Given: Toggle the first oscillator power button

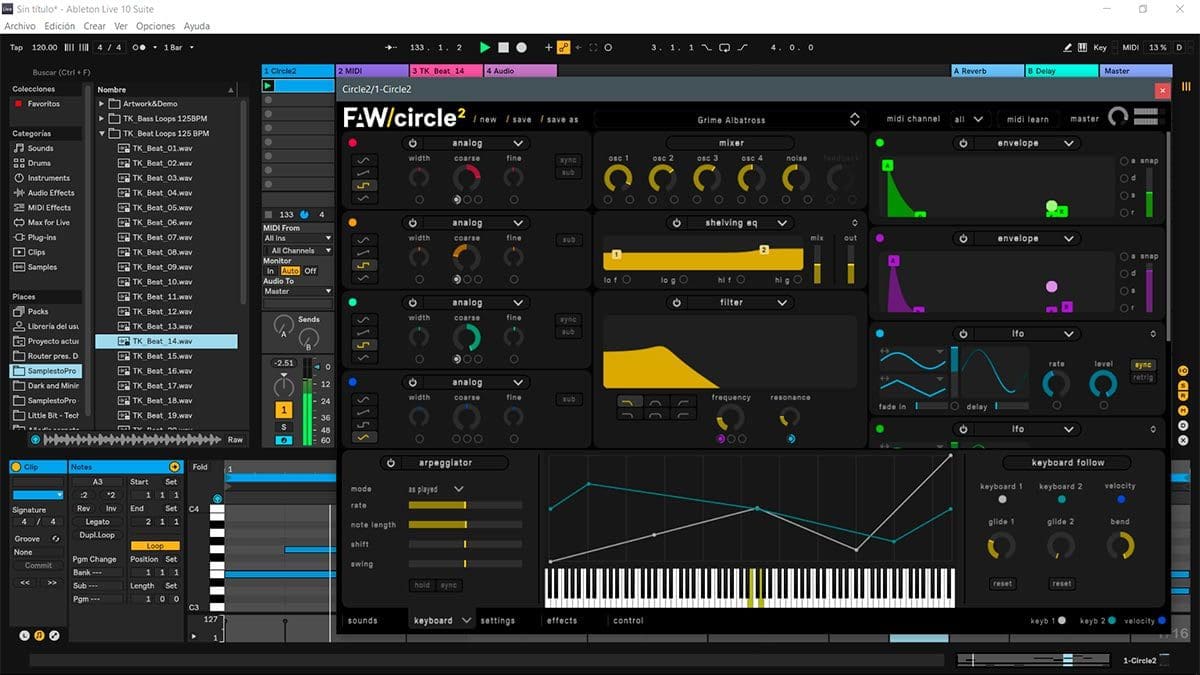Looking at the screenshot, I should point(412,143).
